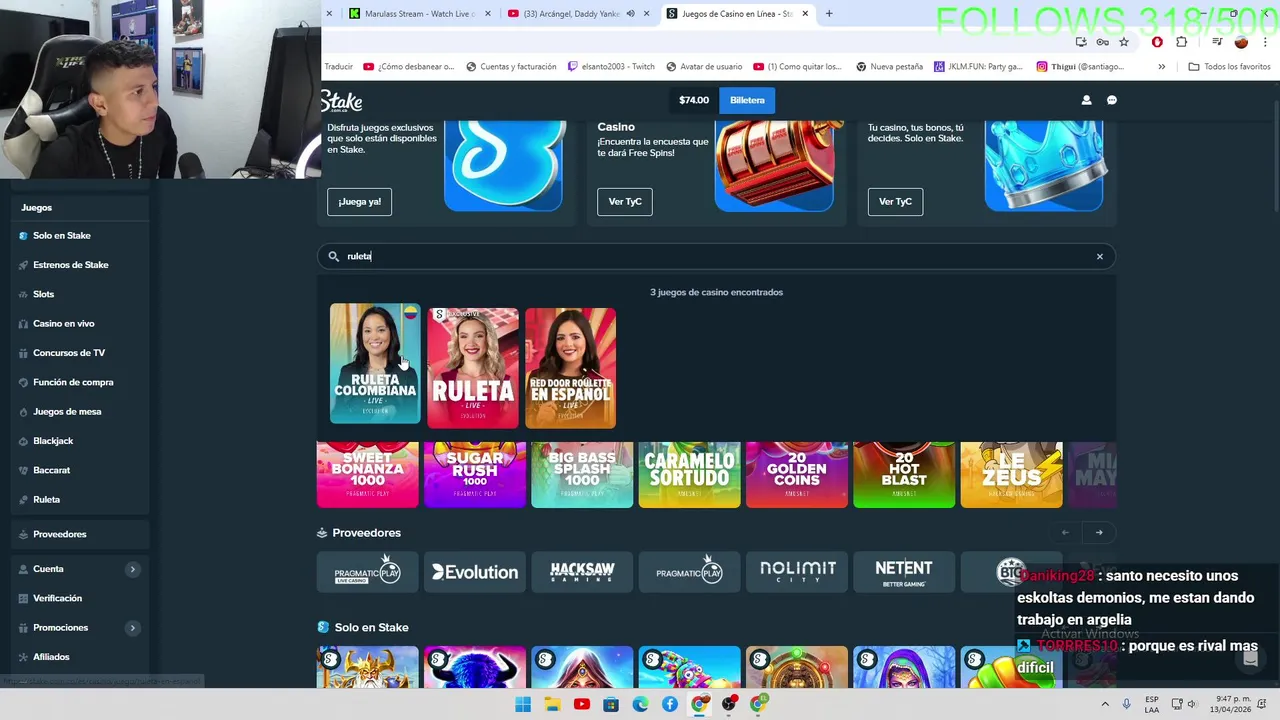
Task: Open Pragmatic Play Live Casino provider
Action: point(368,572)
